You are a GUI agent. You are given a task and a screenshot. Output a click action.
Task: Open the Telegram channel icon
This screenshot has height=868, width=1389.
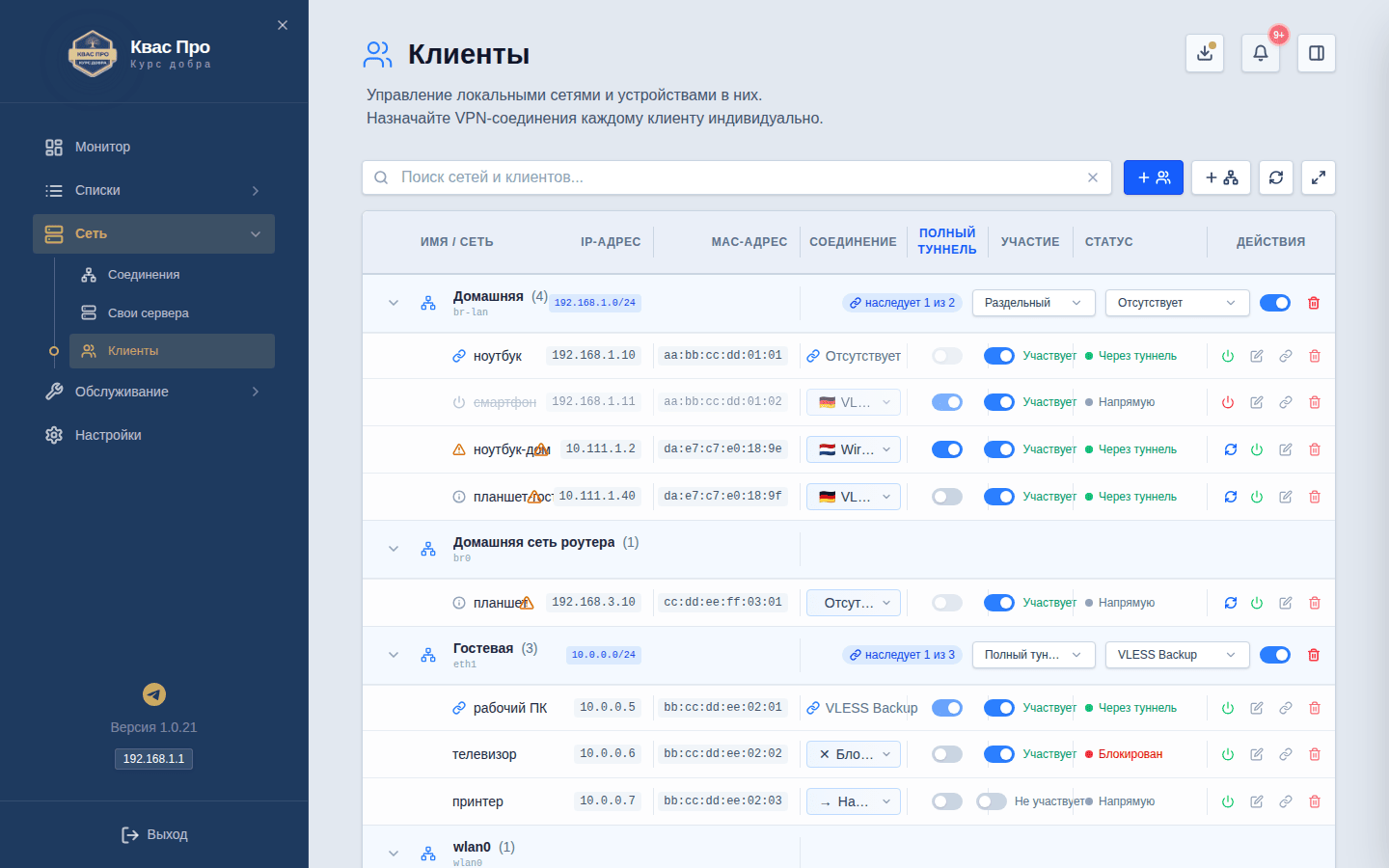tap(154, 694)
